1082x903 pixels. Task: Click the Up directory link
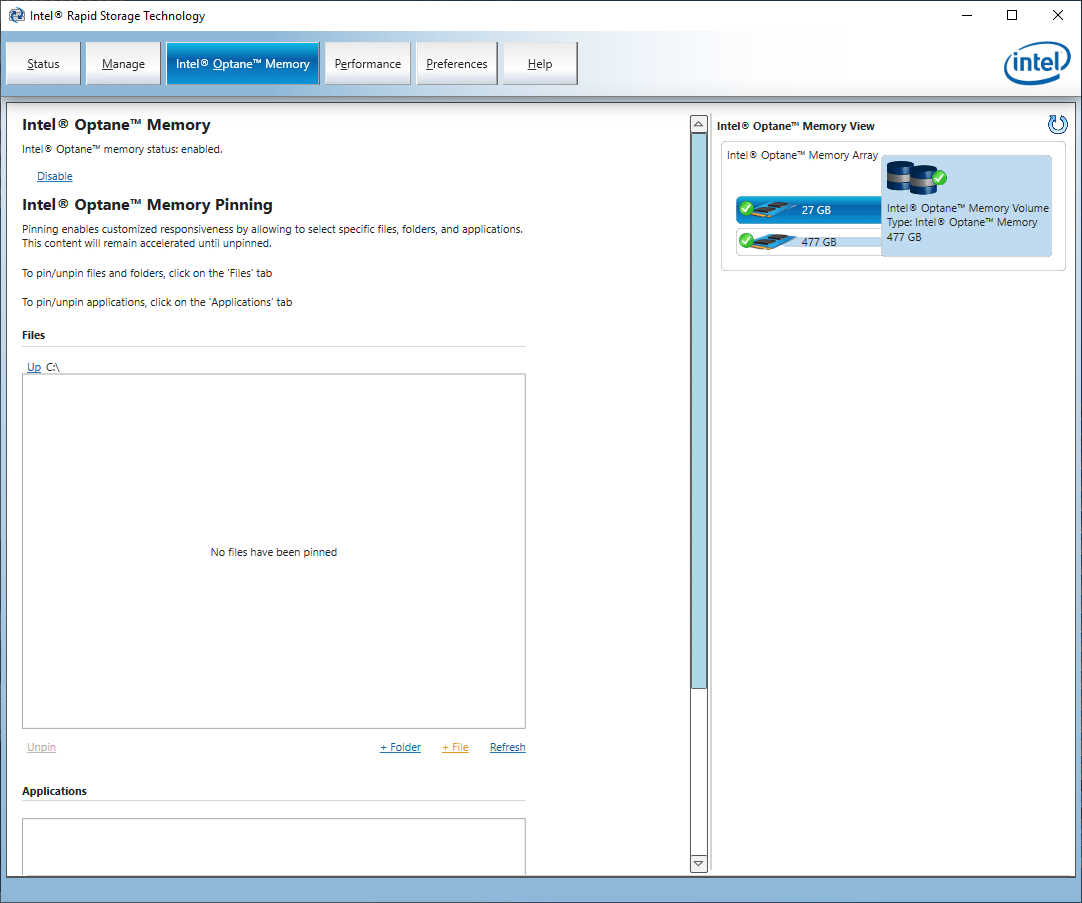click(x=34, y=367)
